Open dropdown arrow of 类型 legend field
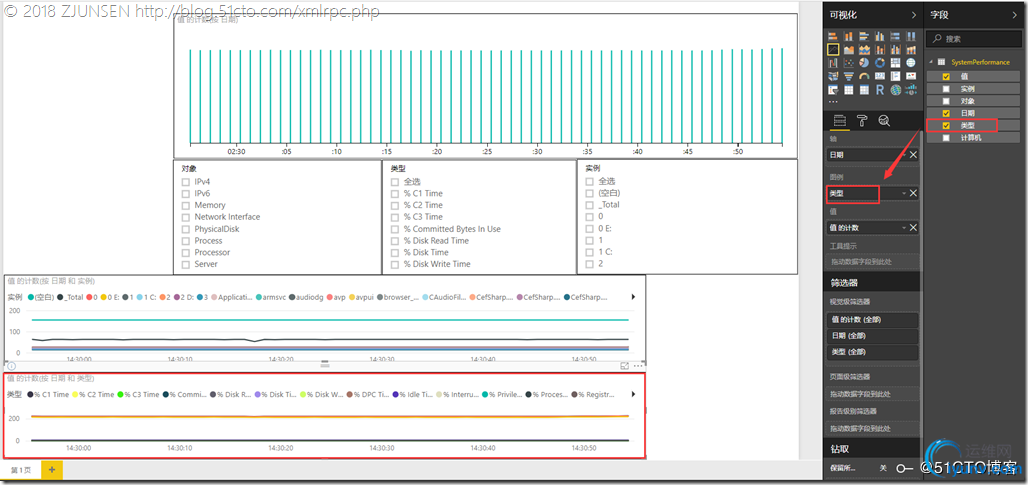This screenshot has height=485, width=1028. (x=904, y=193)
